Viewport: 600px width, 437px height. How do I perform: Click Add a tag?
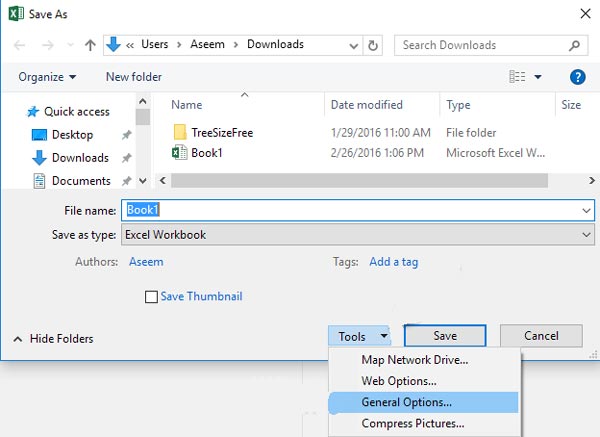[x=393, y=262]
